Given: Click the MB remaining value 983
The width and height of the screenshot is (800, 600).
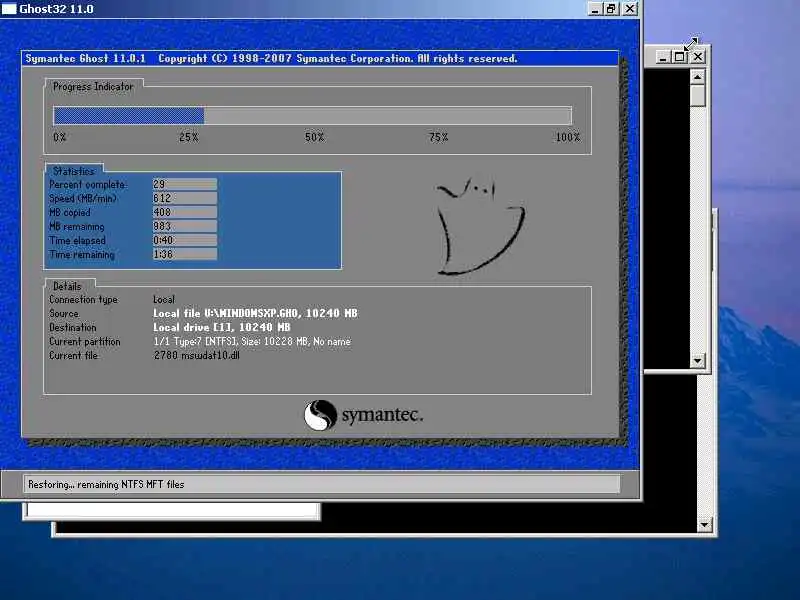Looking at the screenshot, I should pos(185,226).
